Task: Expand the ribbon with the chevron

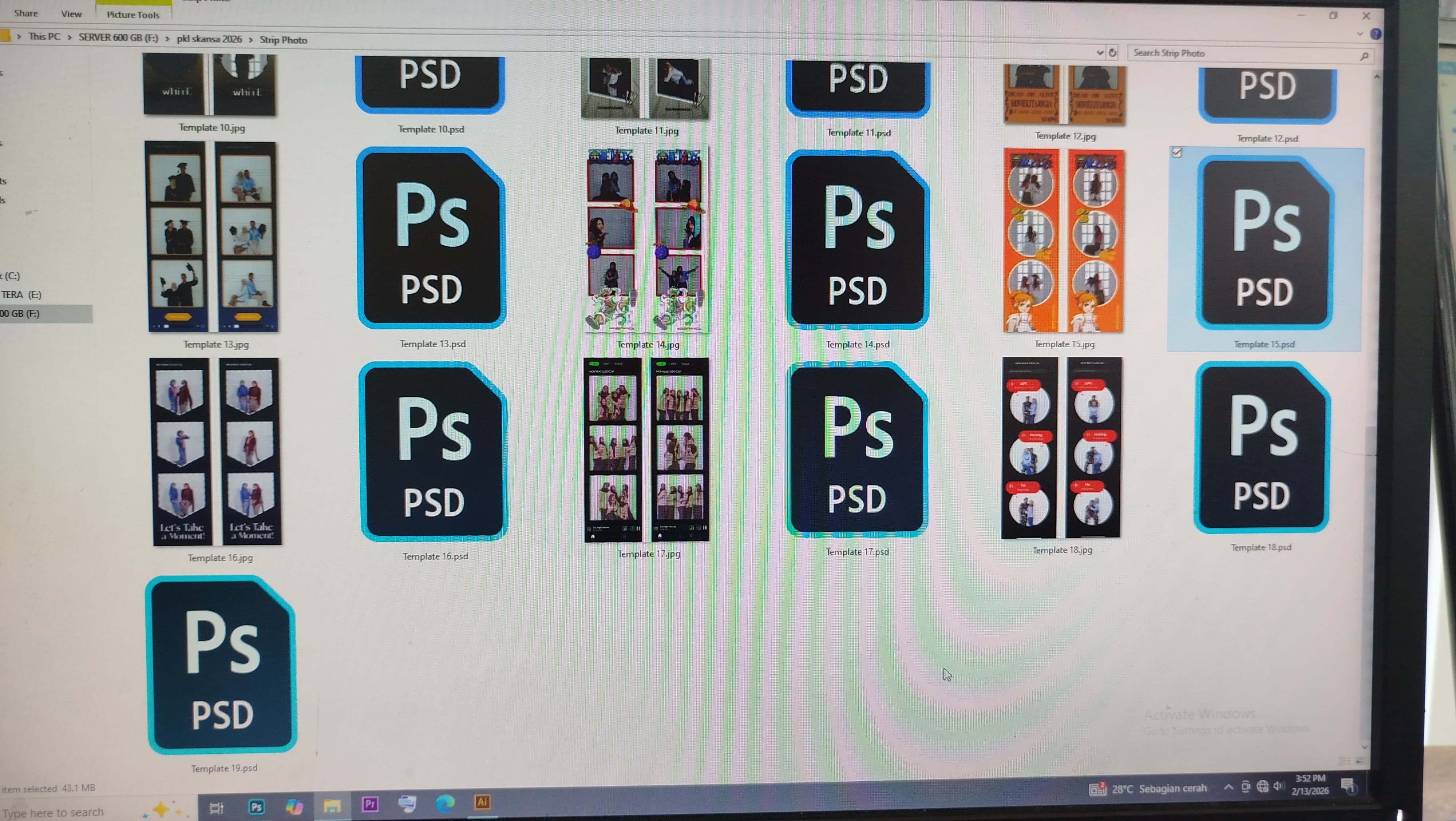Action: [1359, 34]
